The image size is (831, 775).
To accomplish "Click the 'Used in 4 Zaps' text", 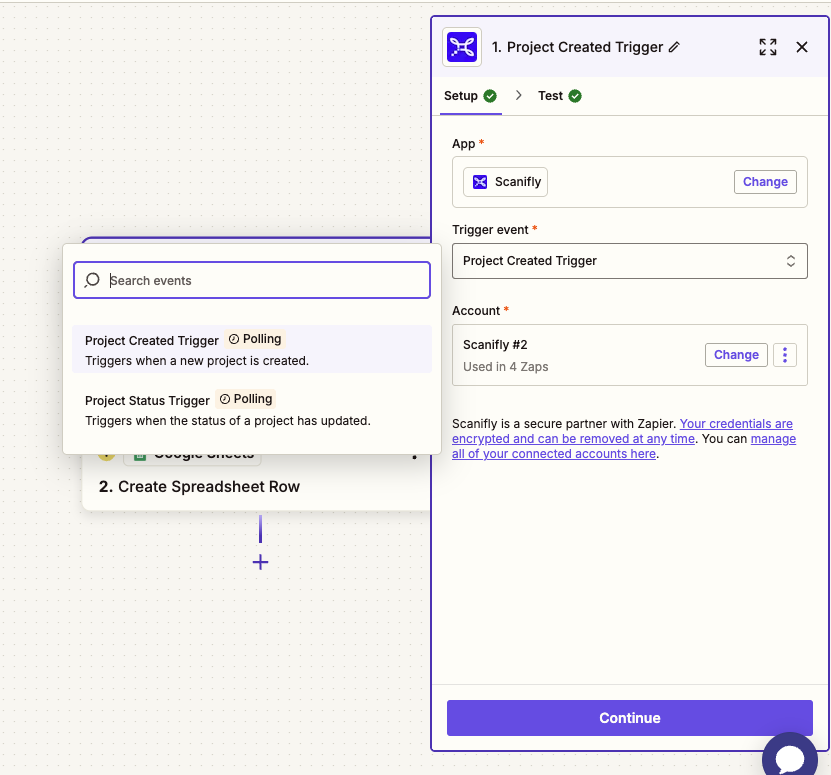I will (x=506, y=367).
